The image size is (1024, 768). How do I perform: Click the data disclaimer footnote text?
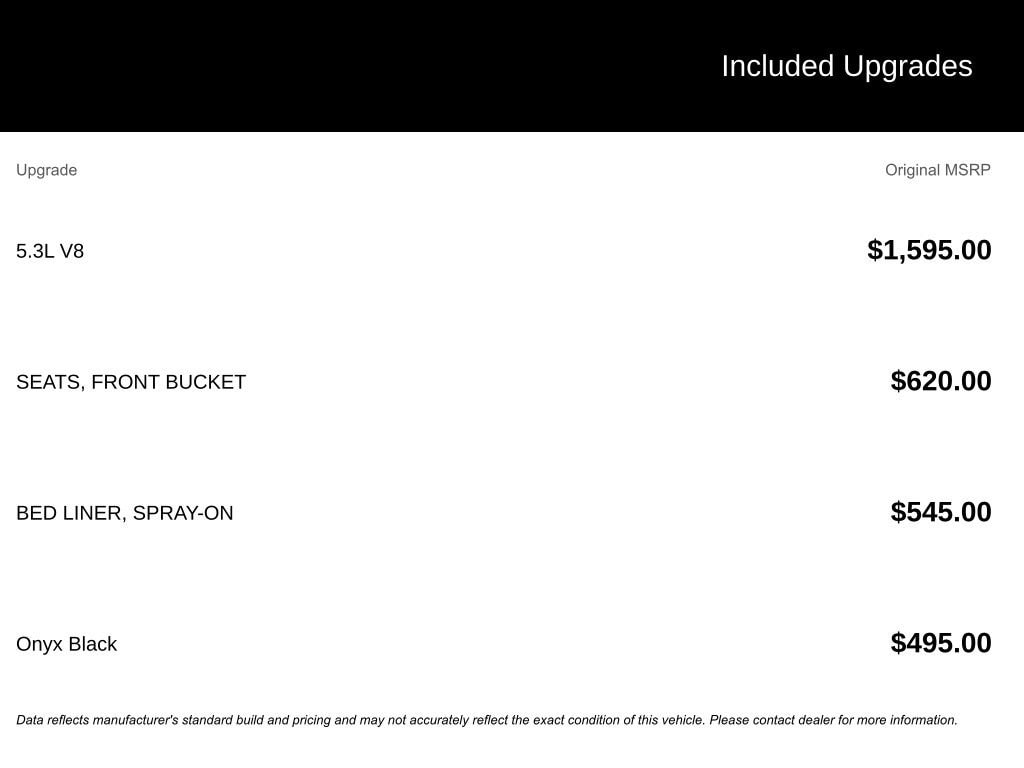pyautogui.click(x=487, y=720)
